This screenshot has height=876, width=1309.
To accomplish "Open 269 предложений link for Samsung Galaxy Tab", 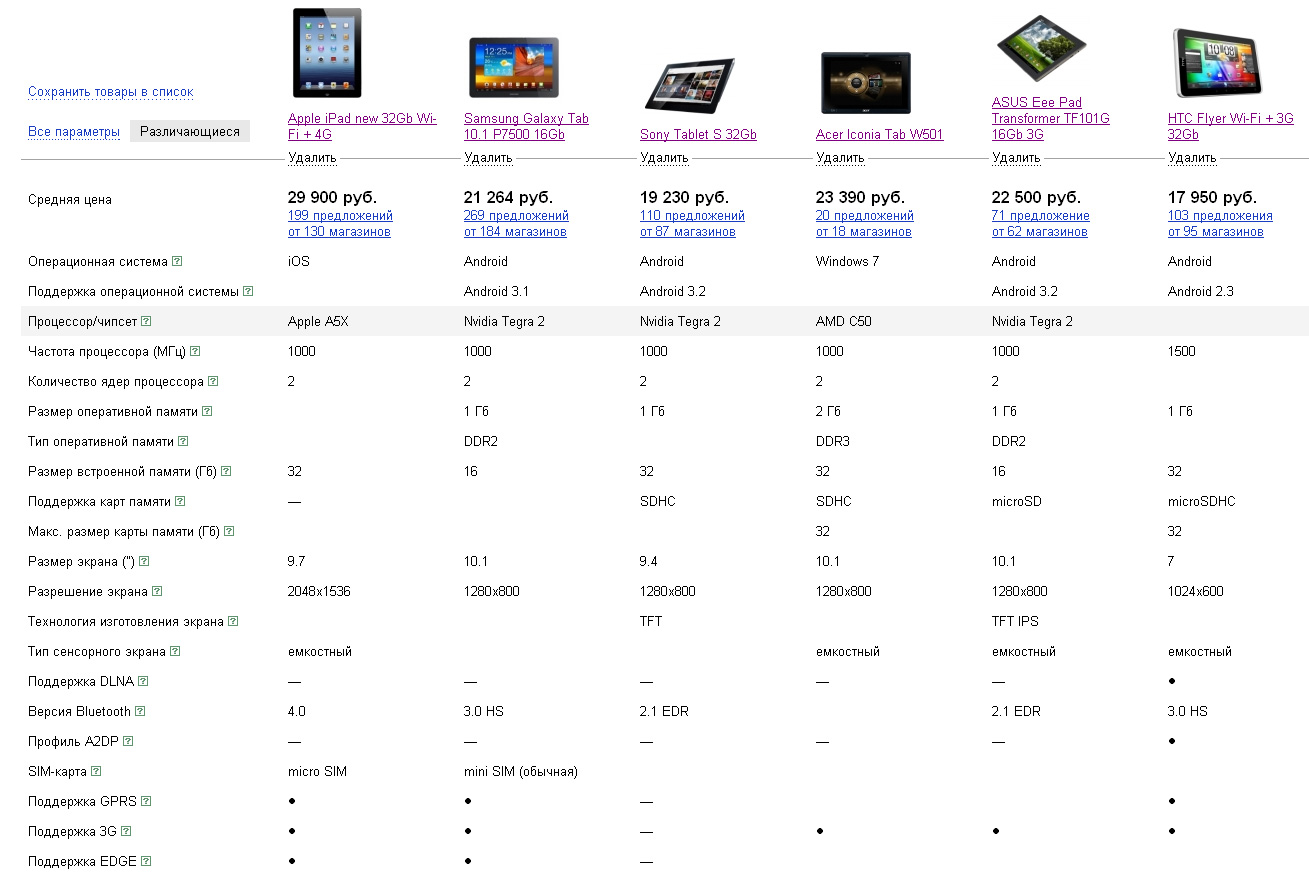I will (x=516, y=216).
